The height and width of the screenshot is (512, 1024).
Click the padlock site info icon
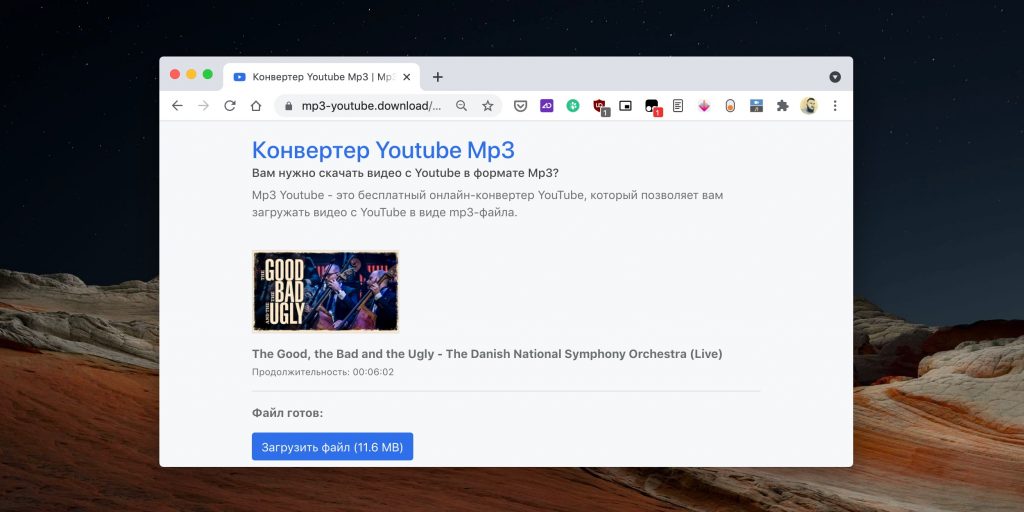click(x=289, y=106)
